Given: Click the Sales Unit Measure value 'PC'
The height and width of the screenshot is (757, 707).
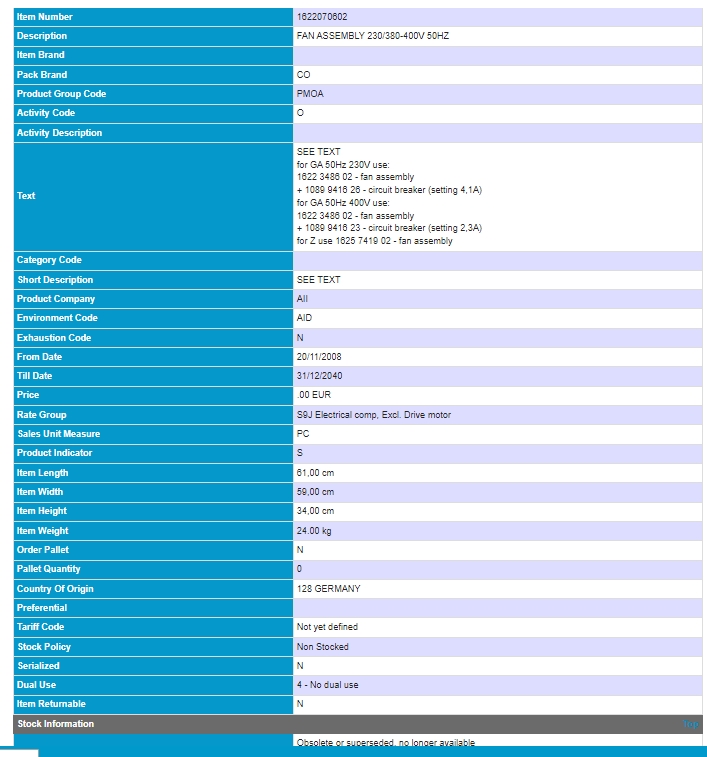Looking at the screenshot, I should point(303,434).
